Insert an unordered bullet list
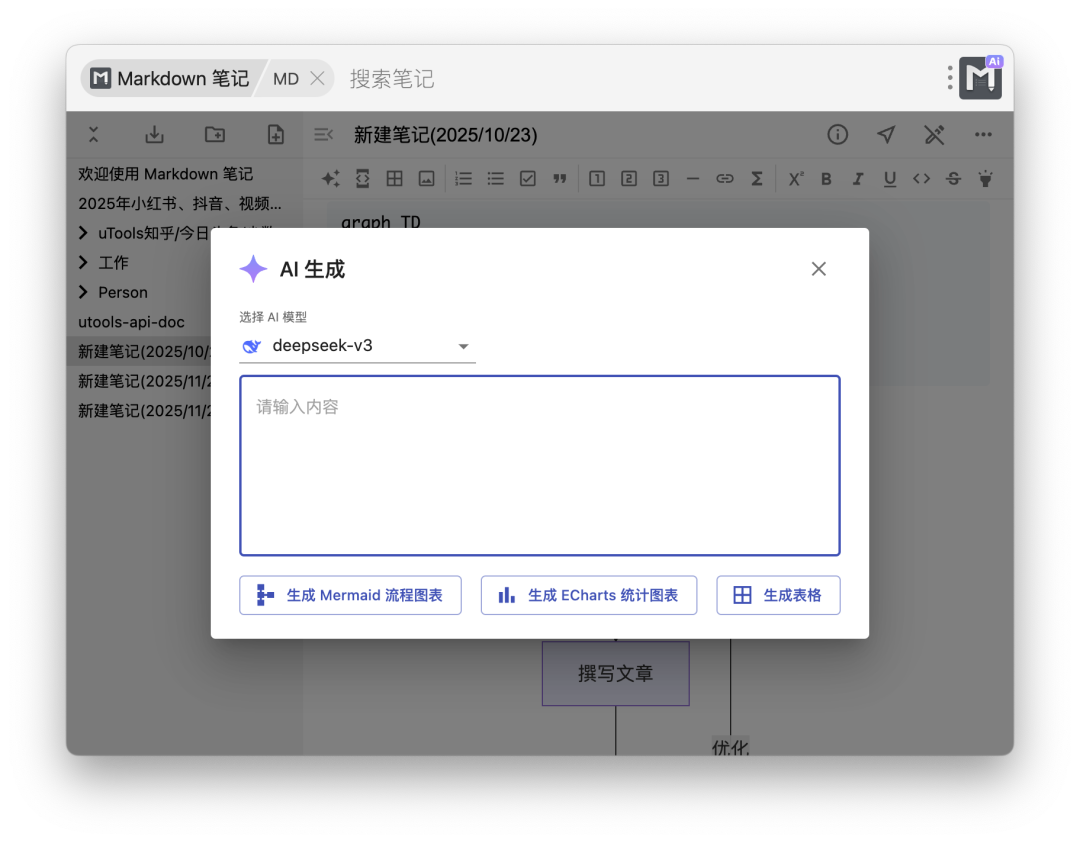 click(x=495, y=179)
